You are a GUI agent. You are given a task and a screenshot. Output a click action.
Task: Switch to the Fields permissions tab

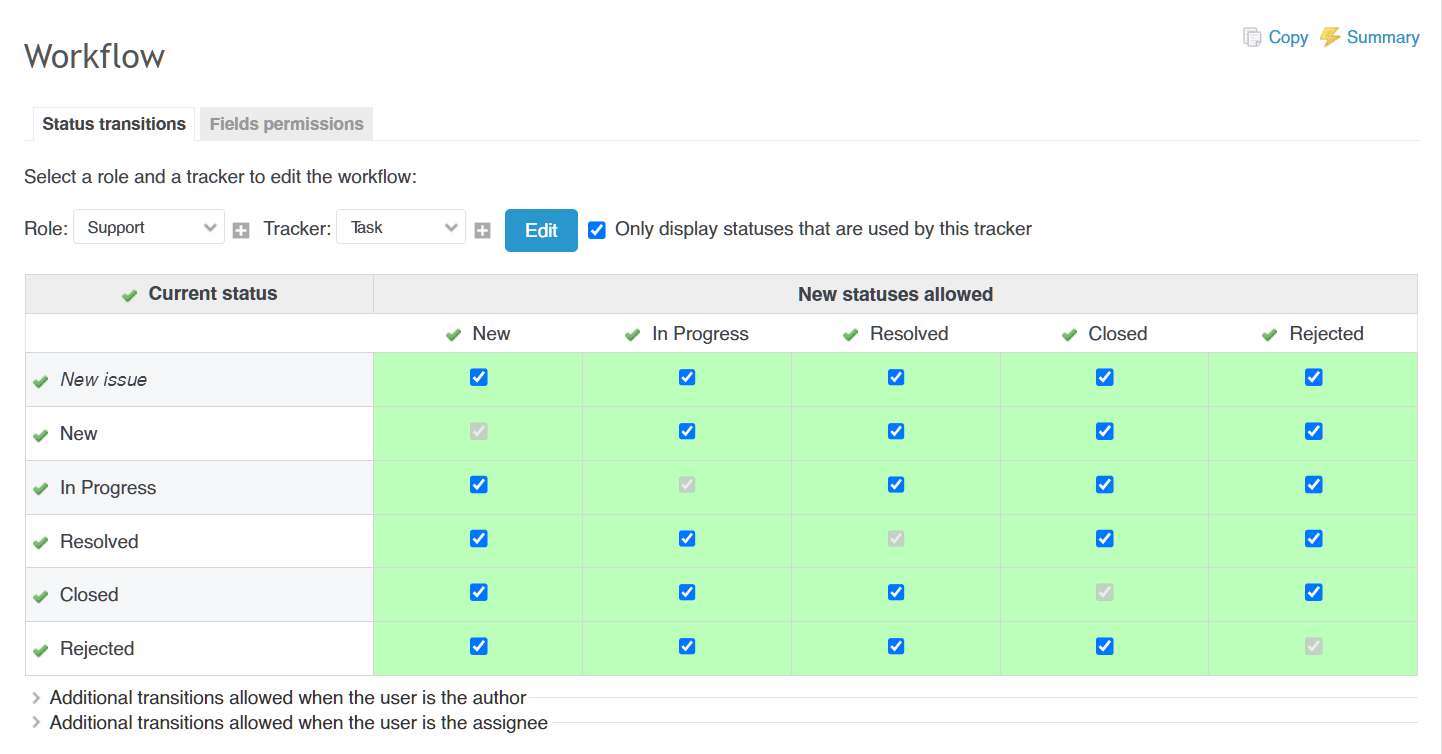coord(286,124)
